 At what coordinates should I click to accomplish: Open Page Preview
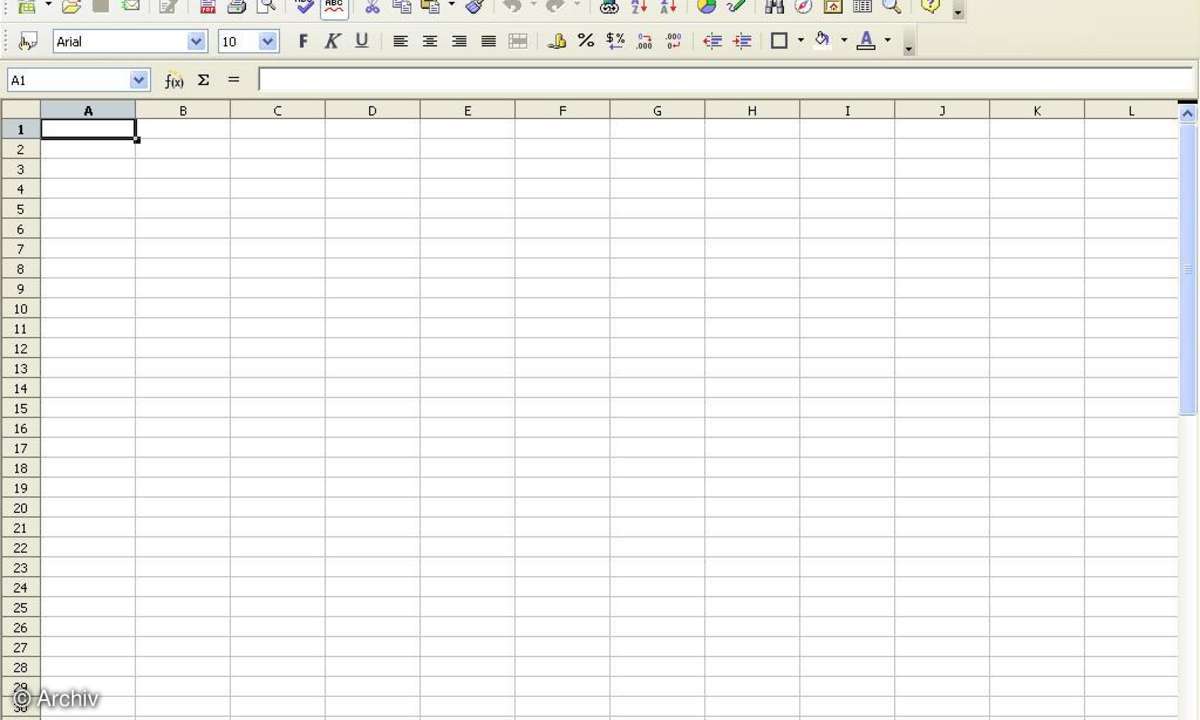point(265,6)
